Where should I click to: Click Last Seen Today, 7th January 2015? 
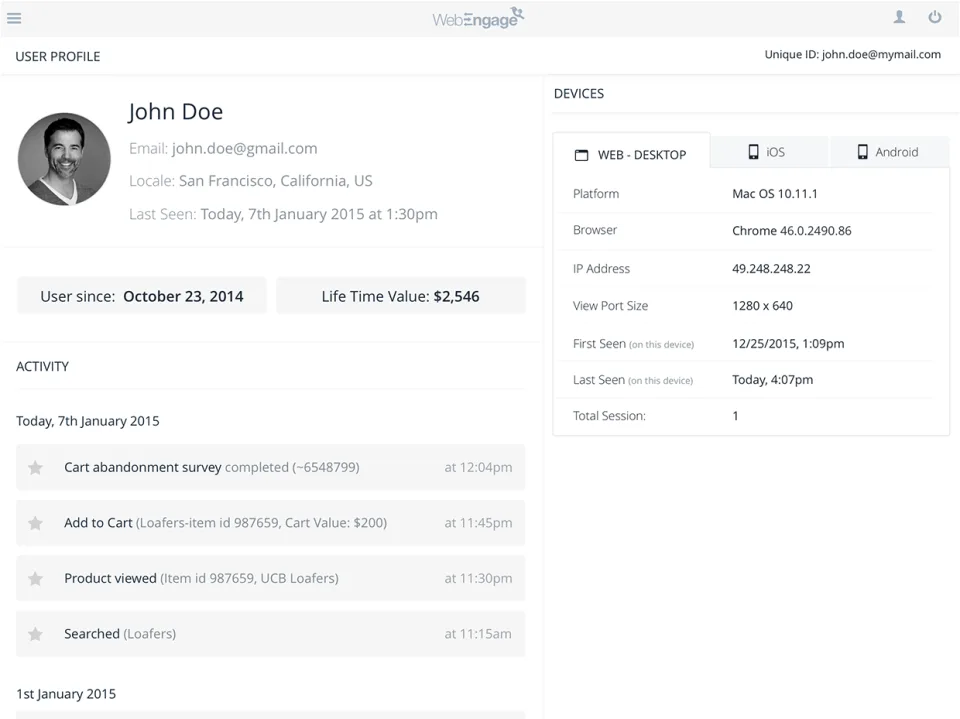283,214
